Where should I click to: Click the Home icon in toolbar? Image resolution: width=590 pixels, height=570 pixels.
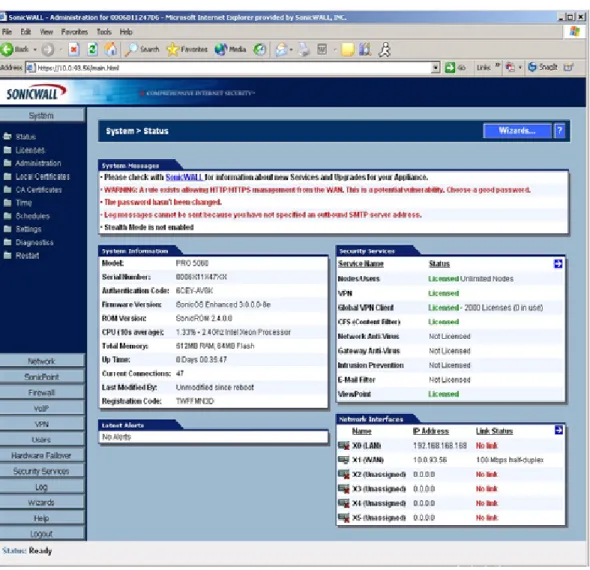click(111, 49)
